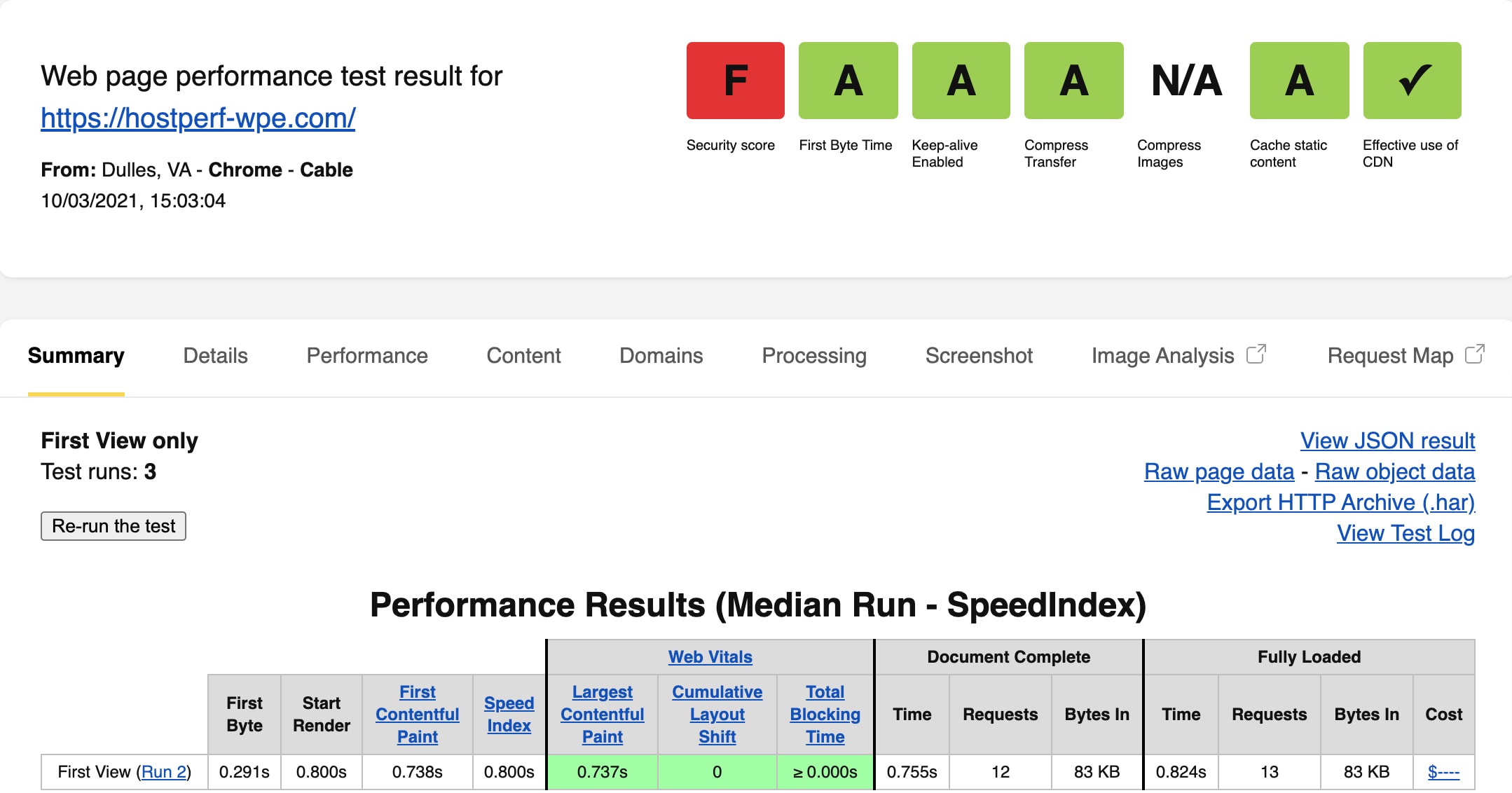This screenshot has width=1512, height=793.
Task: Go to the Content tab
Action: (x=523, y=356)
